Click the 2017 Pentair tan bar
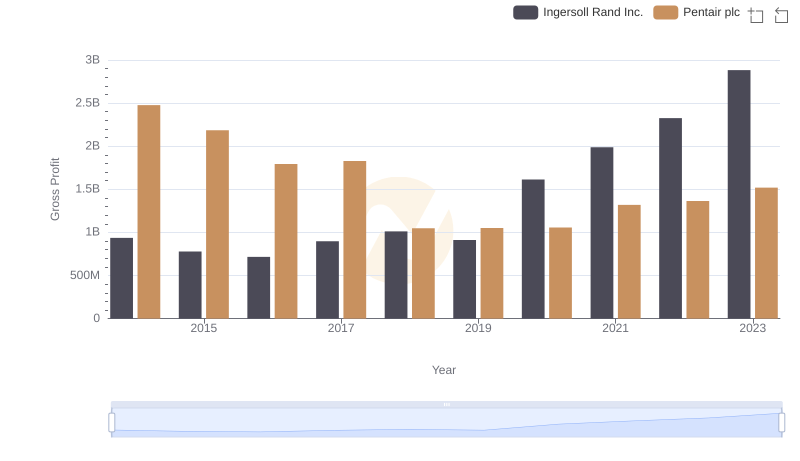The image size is (800, 461). [355, 240]
